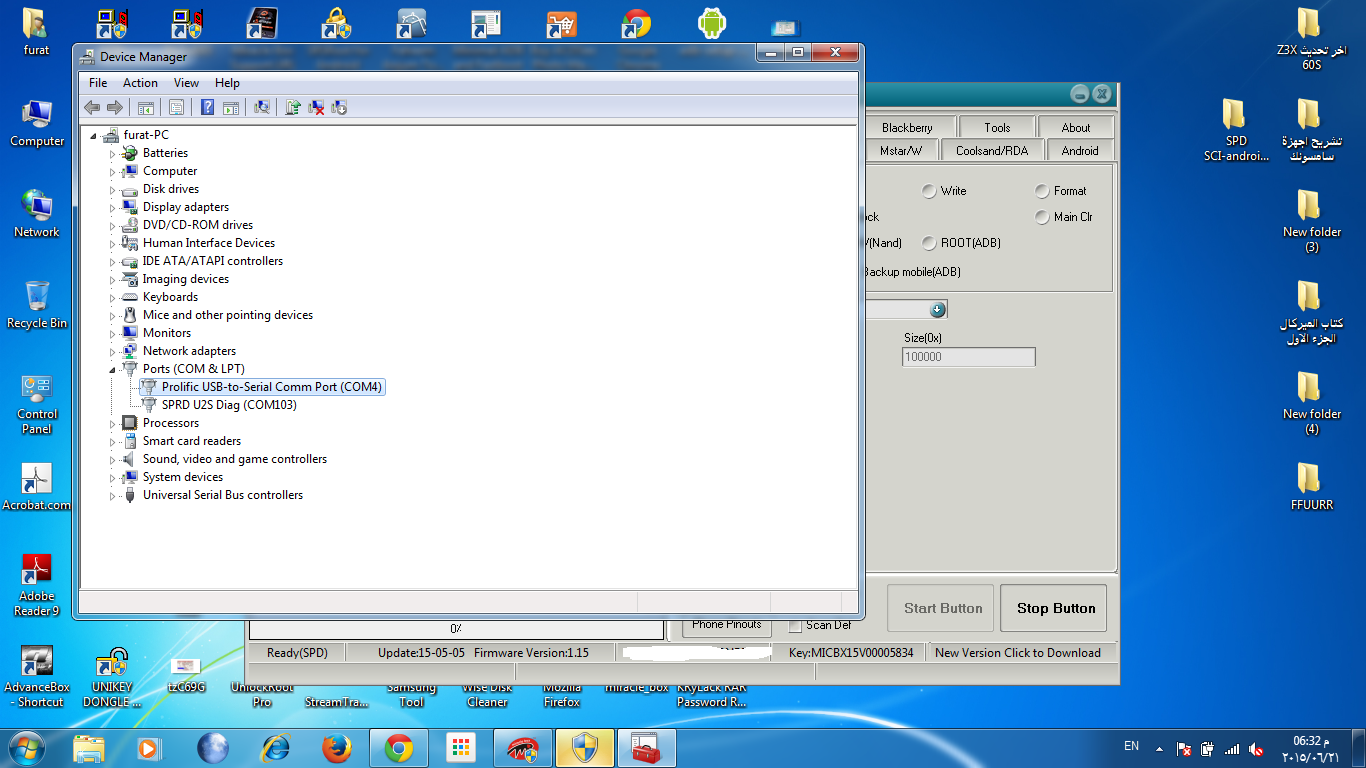Click the EN language indicator in taskbar
Image resolution: width=1366 pixels, height=768 pixels.
tap(1131, 746)
